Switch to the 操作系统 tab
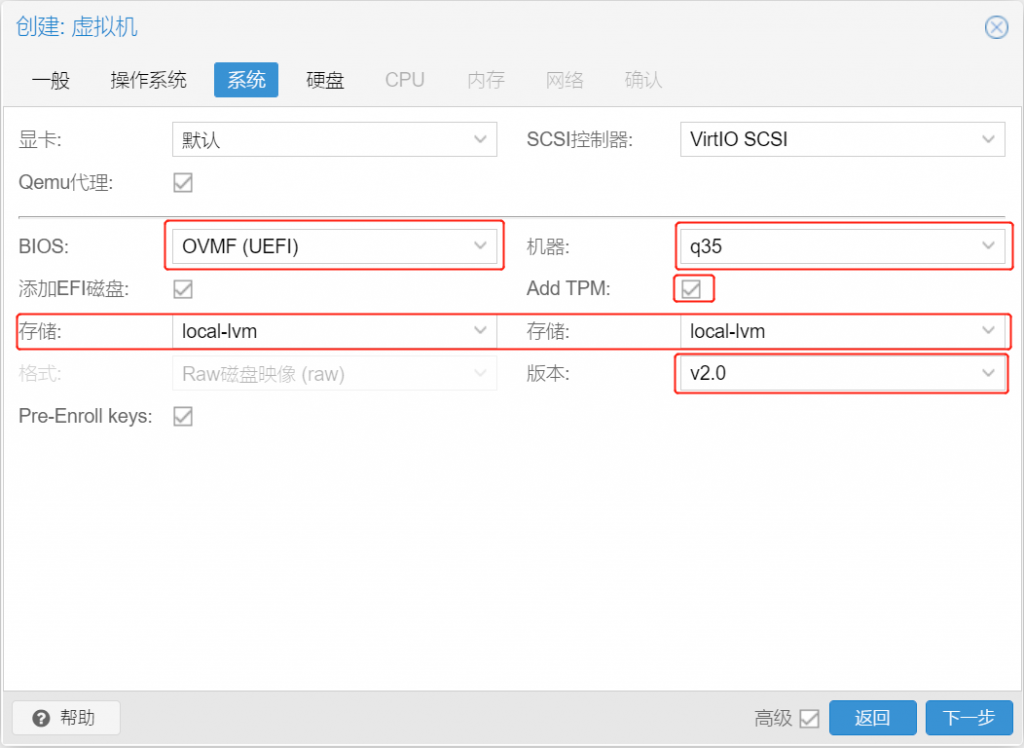The width and height of the screenshot is (1024, 748). [x=148, y=80]
